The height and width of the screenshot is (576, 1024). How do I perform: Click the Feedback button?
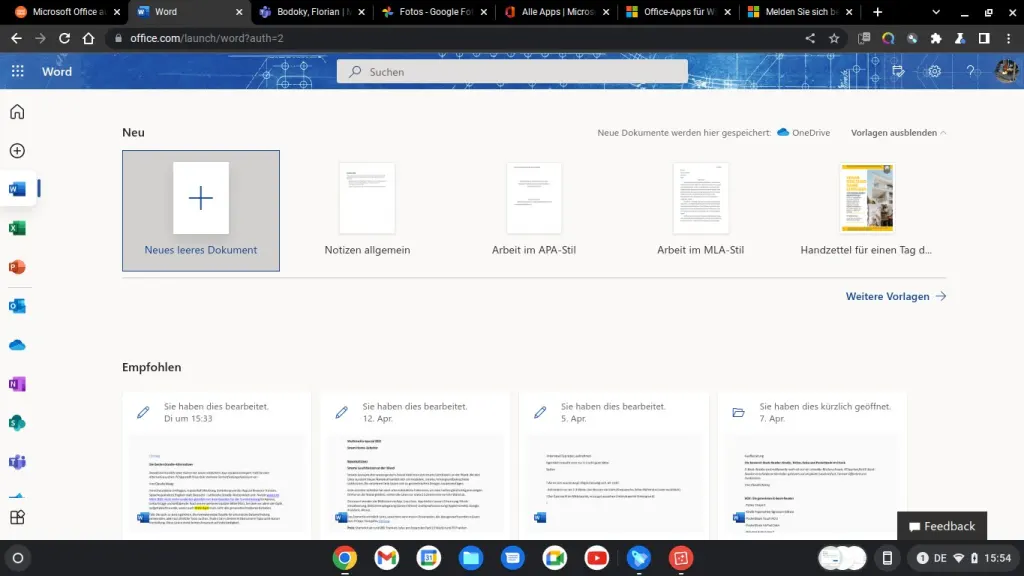tap(941, 525)
